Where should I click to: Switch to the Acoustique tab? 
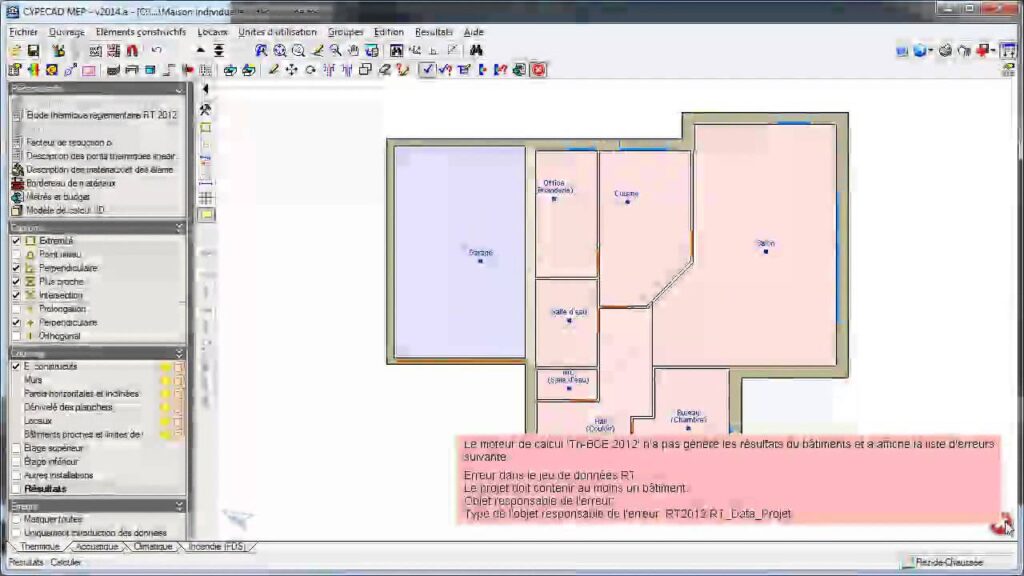click(97, 547)
